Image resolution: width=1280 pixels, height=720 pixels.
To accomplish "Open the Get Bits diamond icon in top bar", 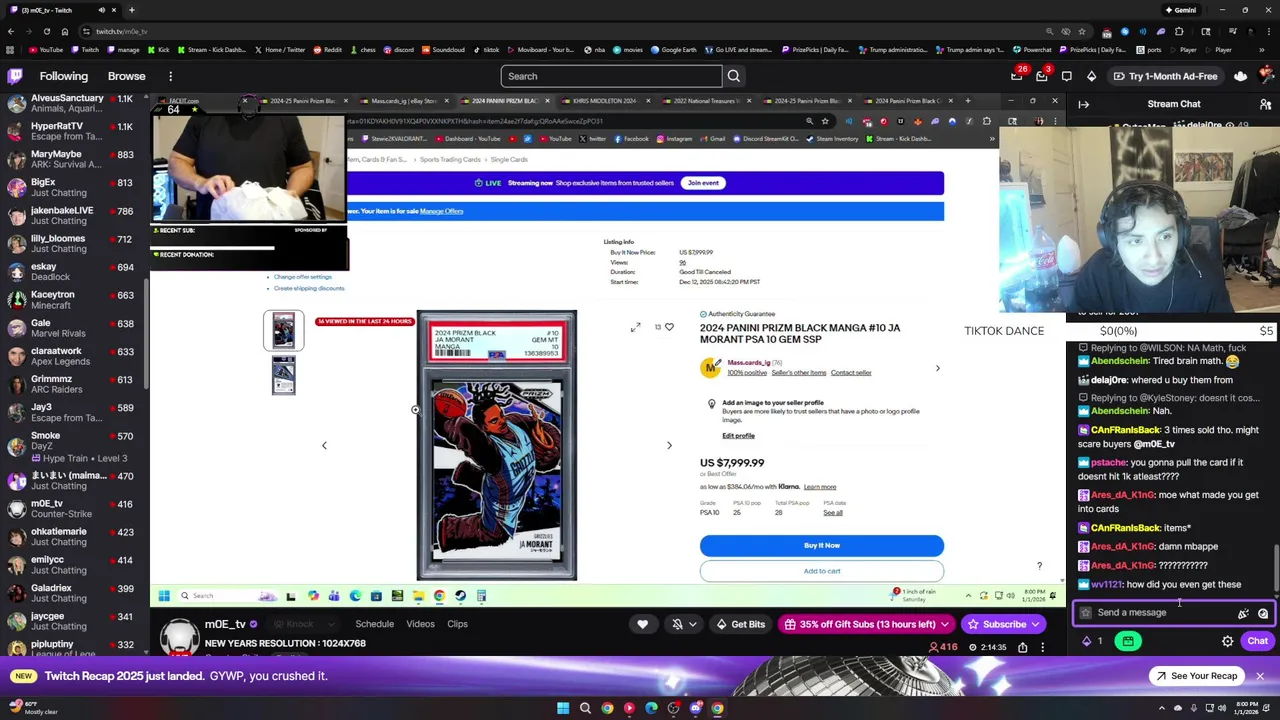I will pos(1091,76).
